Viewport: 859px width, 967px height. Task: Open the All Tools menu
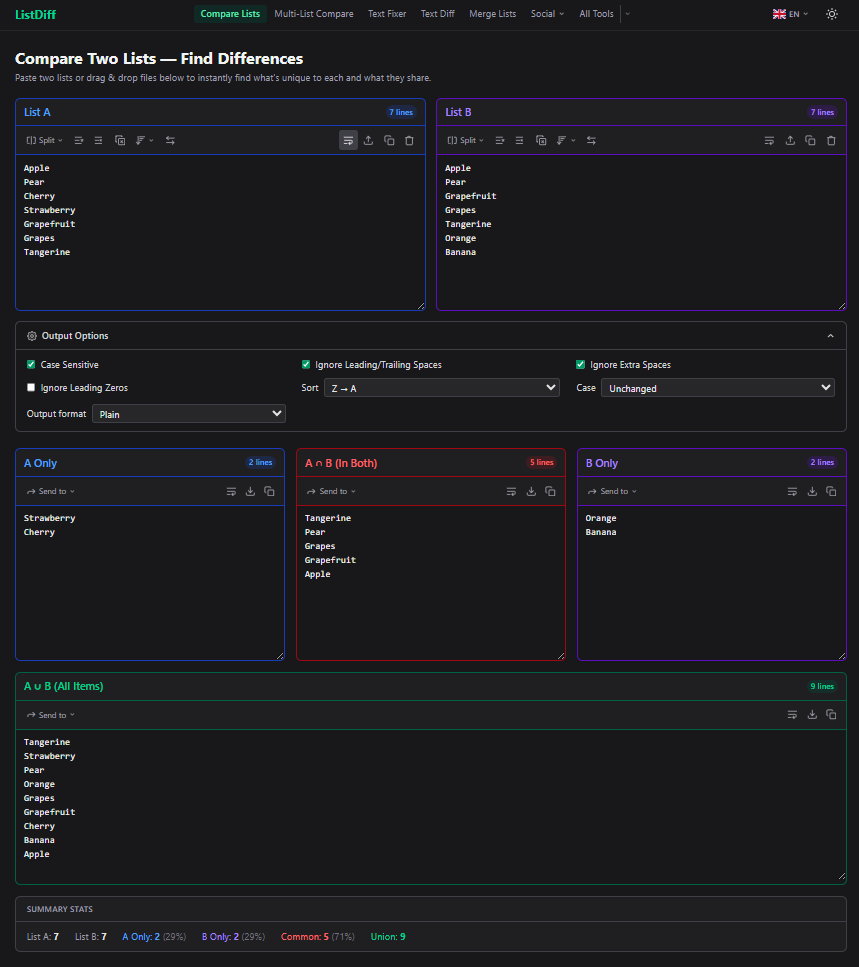(596, 14)
